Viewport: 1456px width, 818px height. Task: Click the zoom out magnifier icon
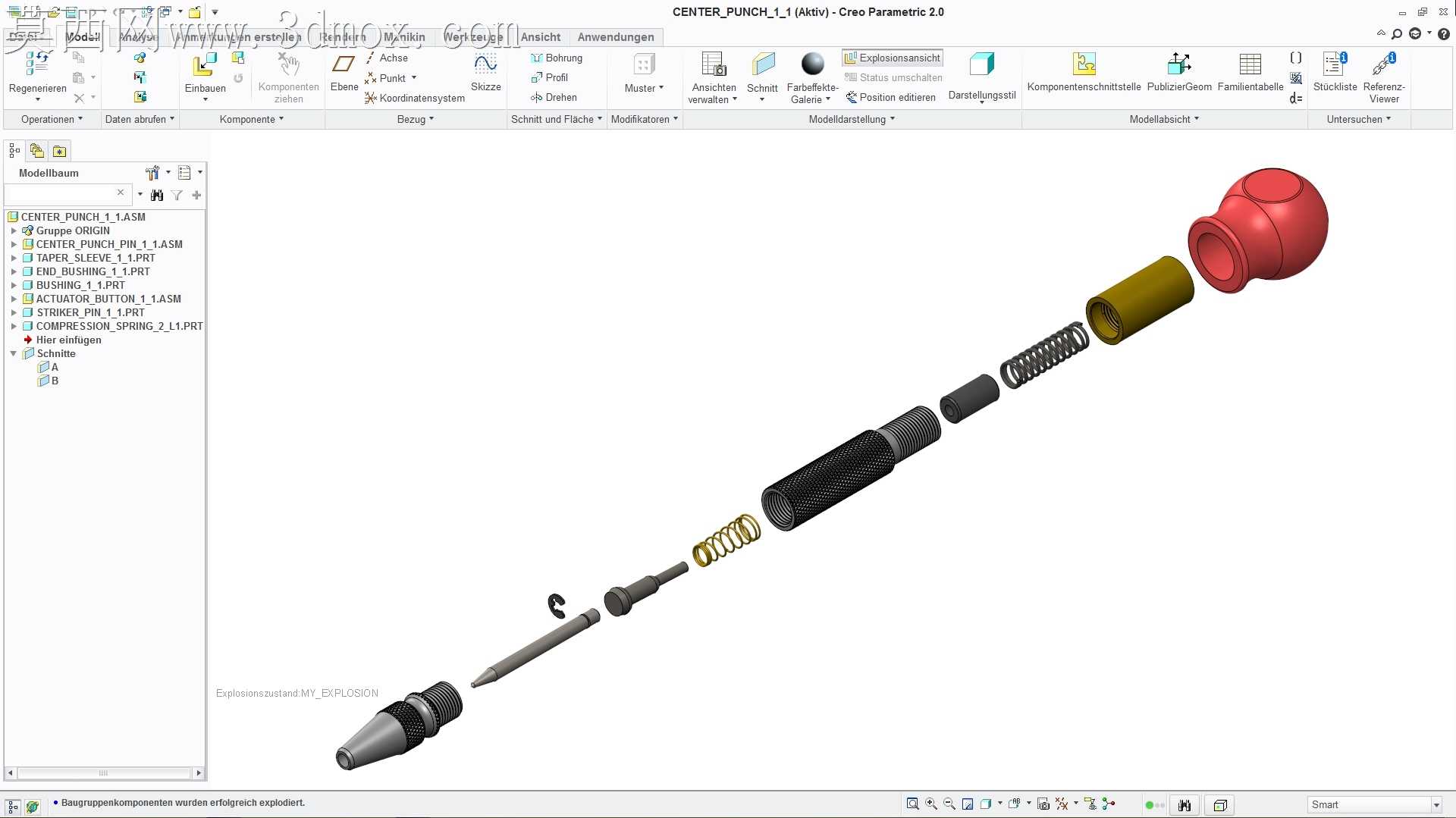(949, 804)
